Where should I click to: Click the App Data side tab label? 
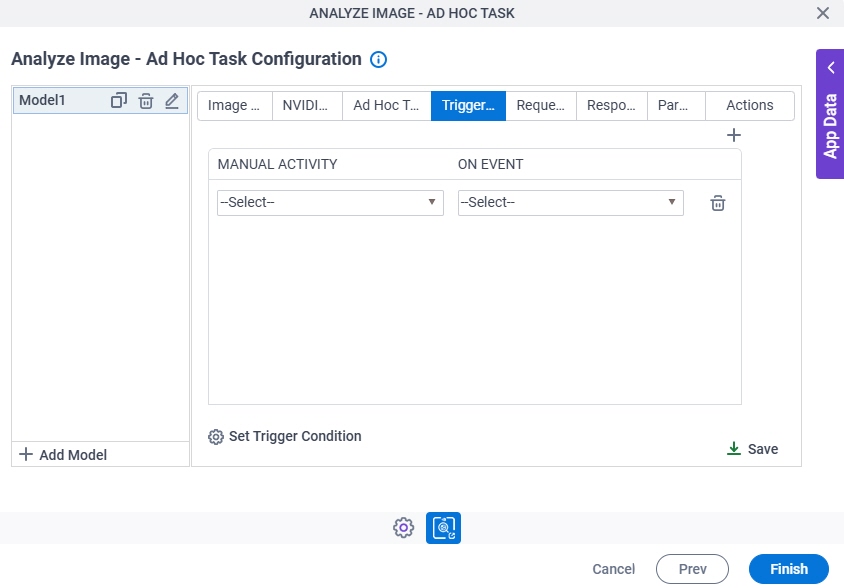pos(831,127)
